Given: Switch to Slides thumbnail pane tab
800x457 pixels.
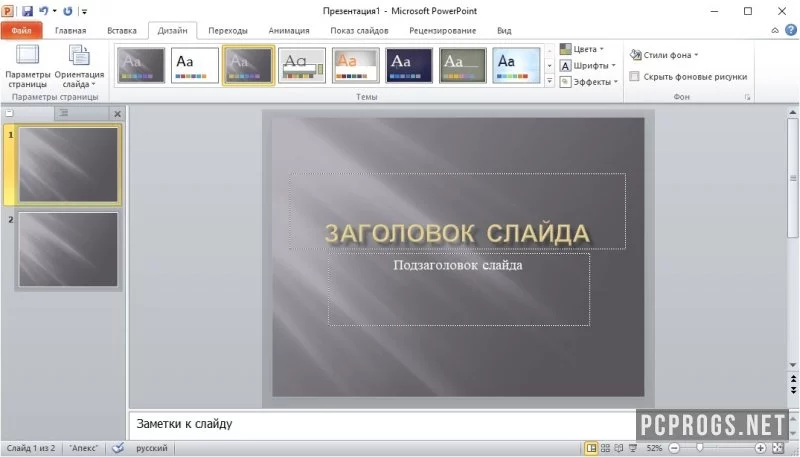Looking at the screenshot, I should tap(10, 113).
